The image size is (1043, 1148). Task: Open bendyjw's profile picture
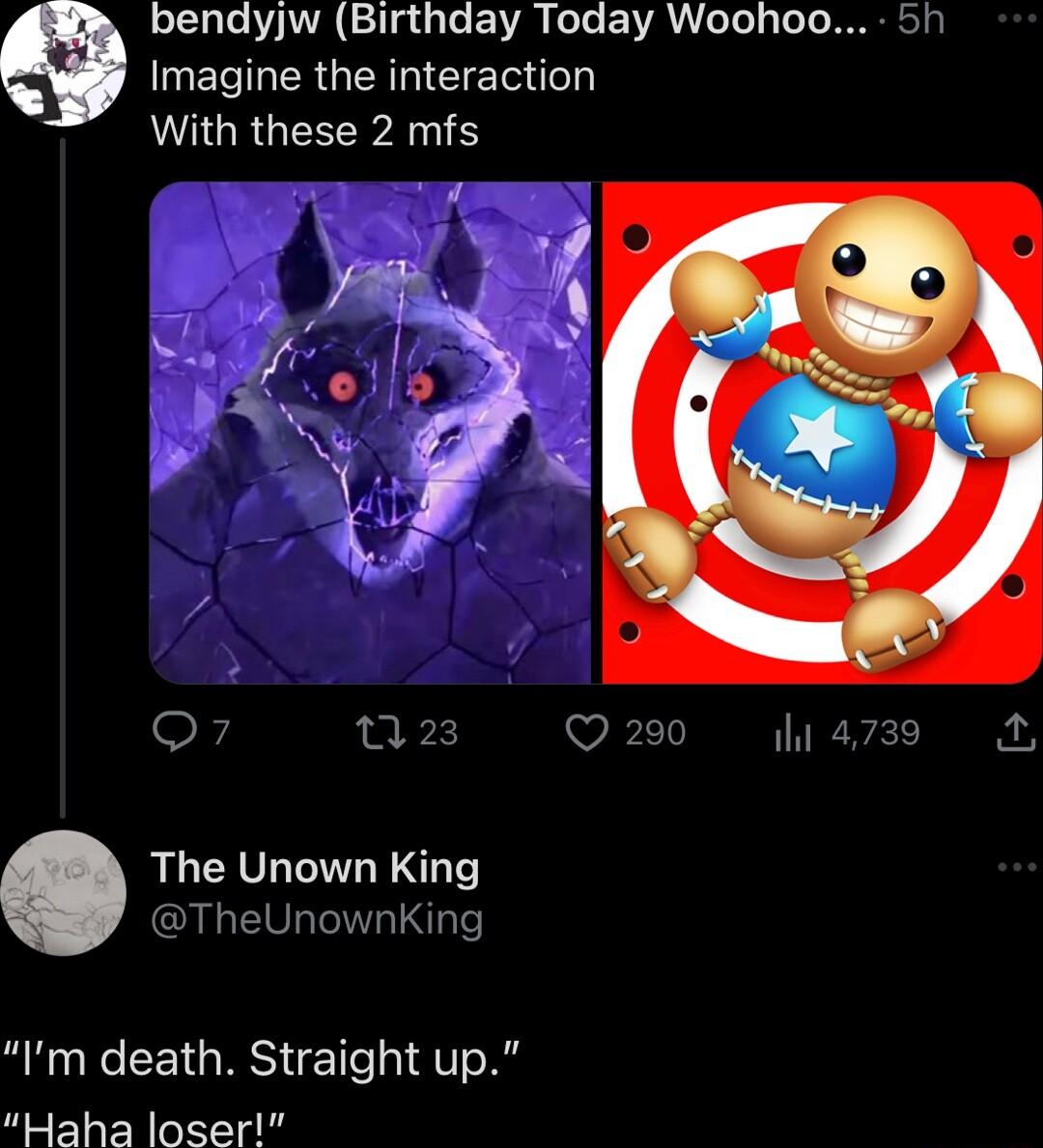64,63
